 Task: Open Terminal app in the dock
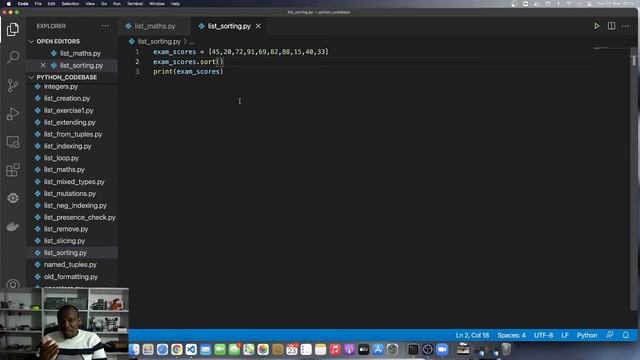(x=413, y=349)
